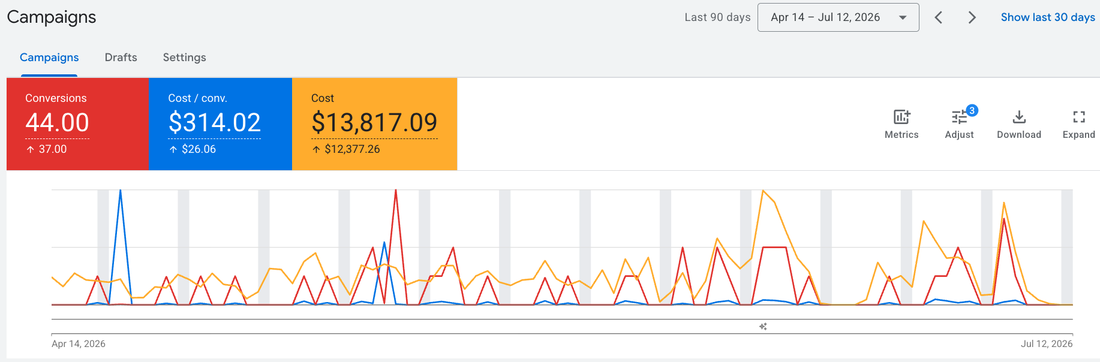
Task: Switch to the Campaigns tab
Action: pyautogui.click(x=49, y=58)
